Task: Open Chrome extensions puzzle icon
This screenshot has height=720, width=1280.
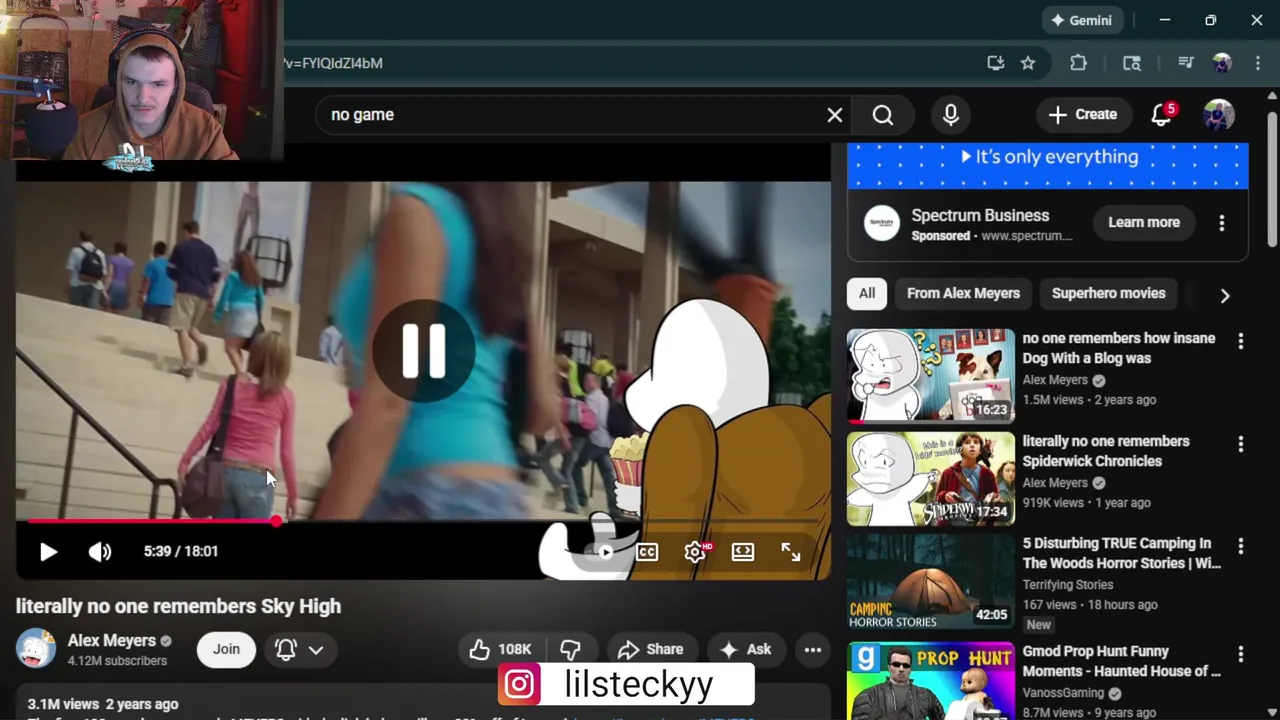Action: (x=1078, y=63)
